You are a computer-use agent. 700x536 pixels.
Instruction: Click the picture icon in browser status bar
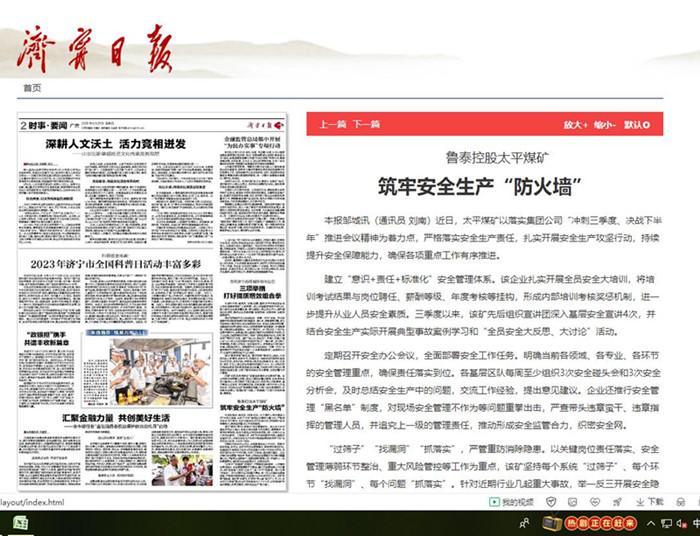click(572, 502)
